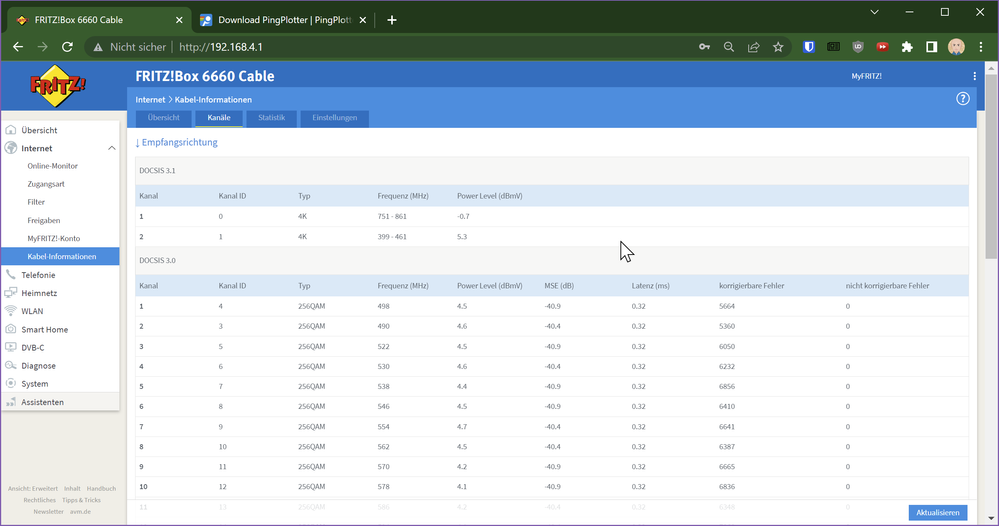Screen dimensions: 999x526
Task: Collapse the Internet menu section
Action: [111, 148]
